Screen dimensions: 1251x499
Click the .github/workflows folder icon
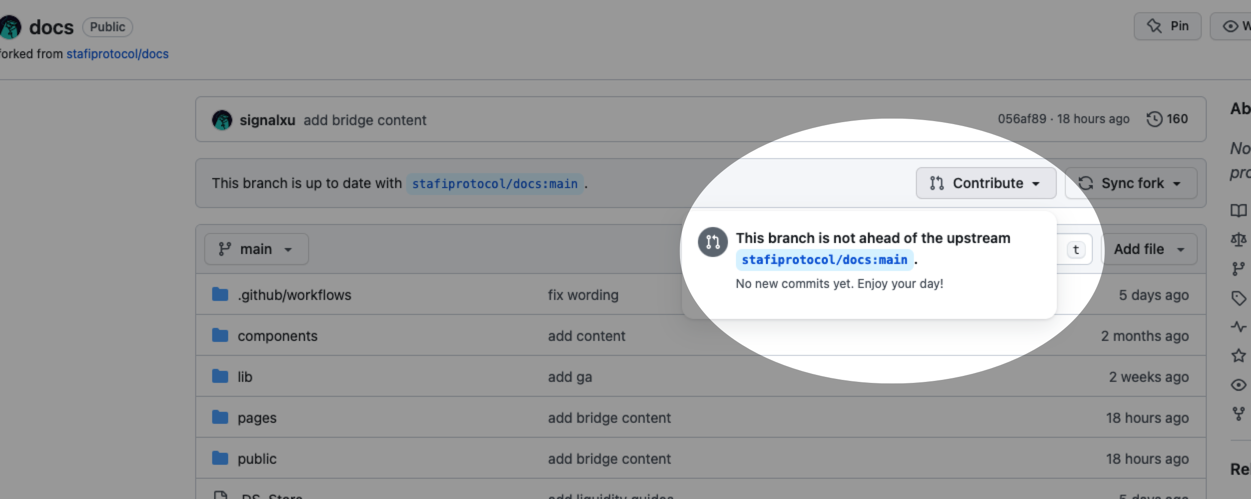point(220,295)
